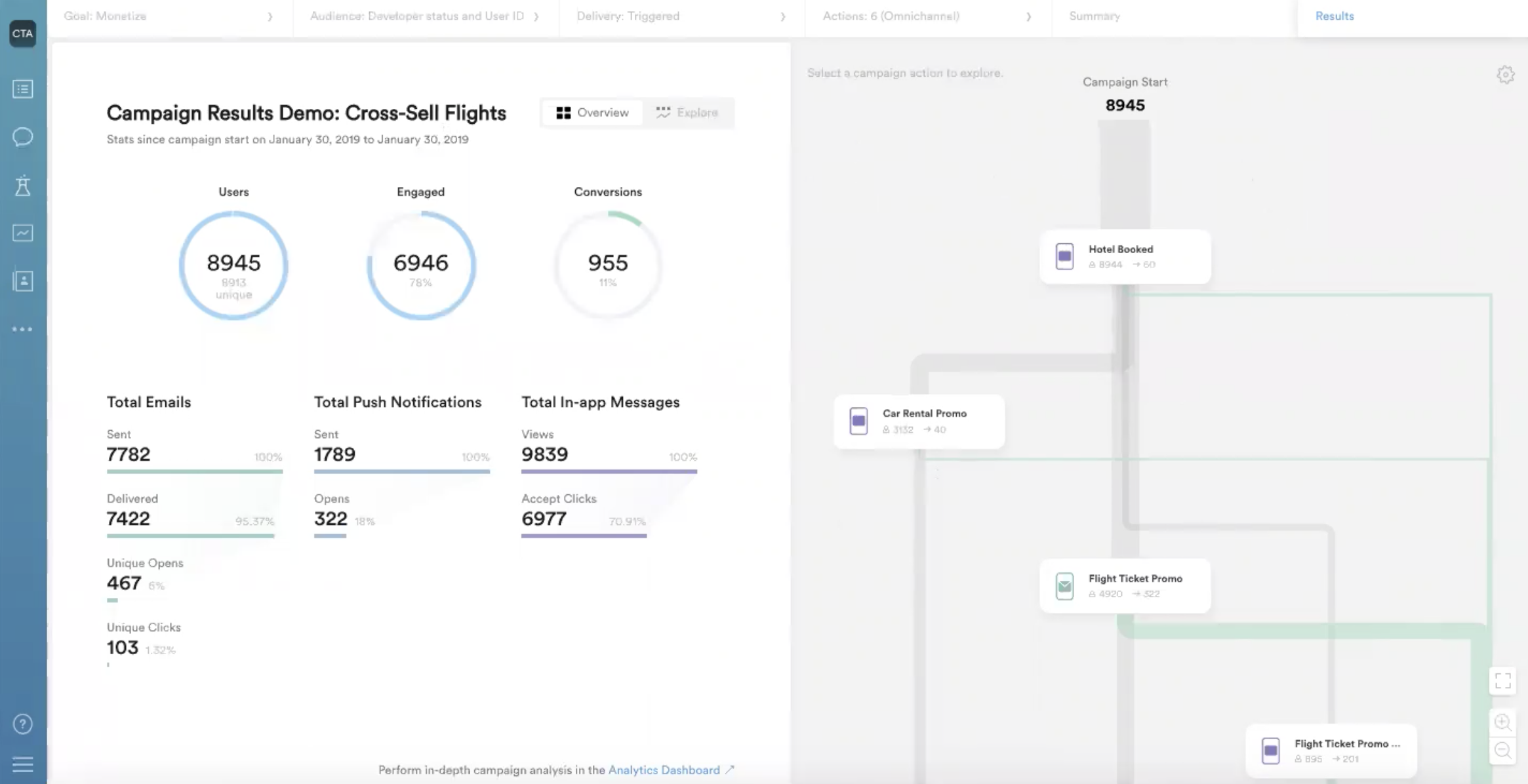Click the Explore chart icon

[663, 113]
